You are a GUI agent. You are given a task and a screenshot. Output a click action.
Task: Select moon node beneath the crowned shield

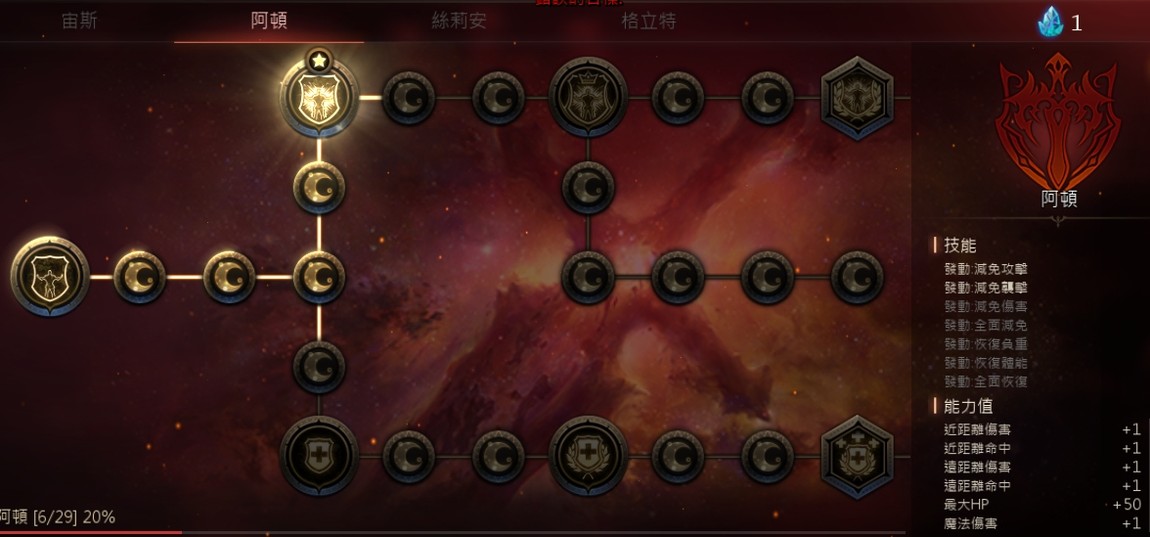[x=588, y=187]
